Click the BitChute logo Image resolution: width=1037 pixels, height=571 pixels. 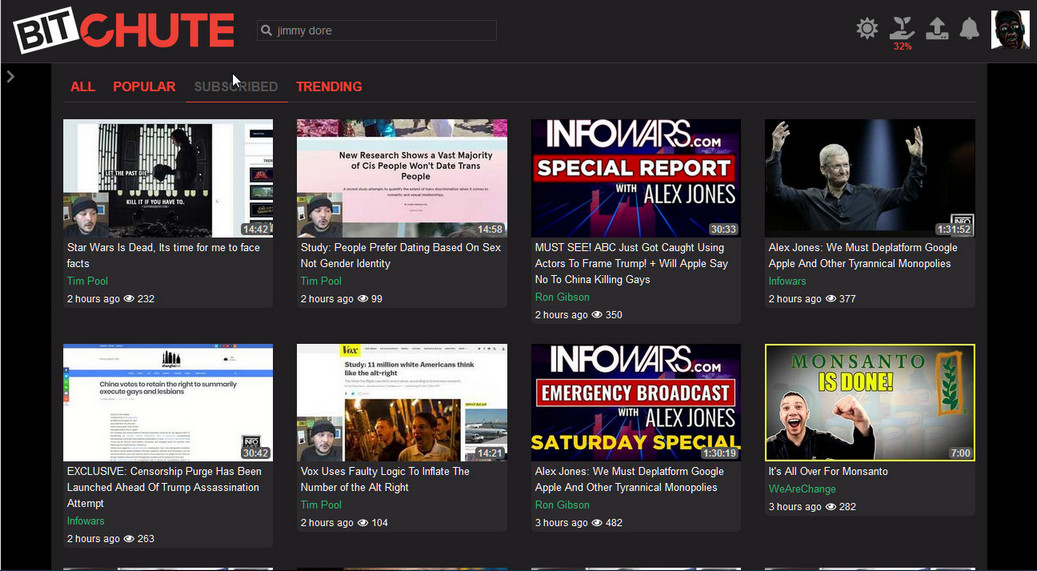(x=123, y=31)
